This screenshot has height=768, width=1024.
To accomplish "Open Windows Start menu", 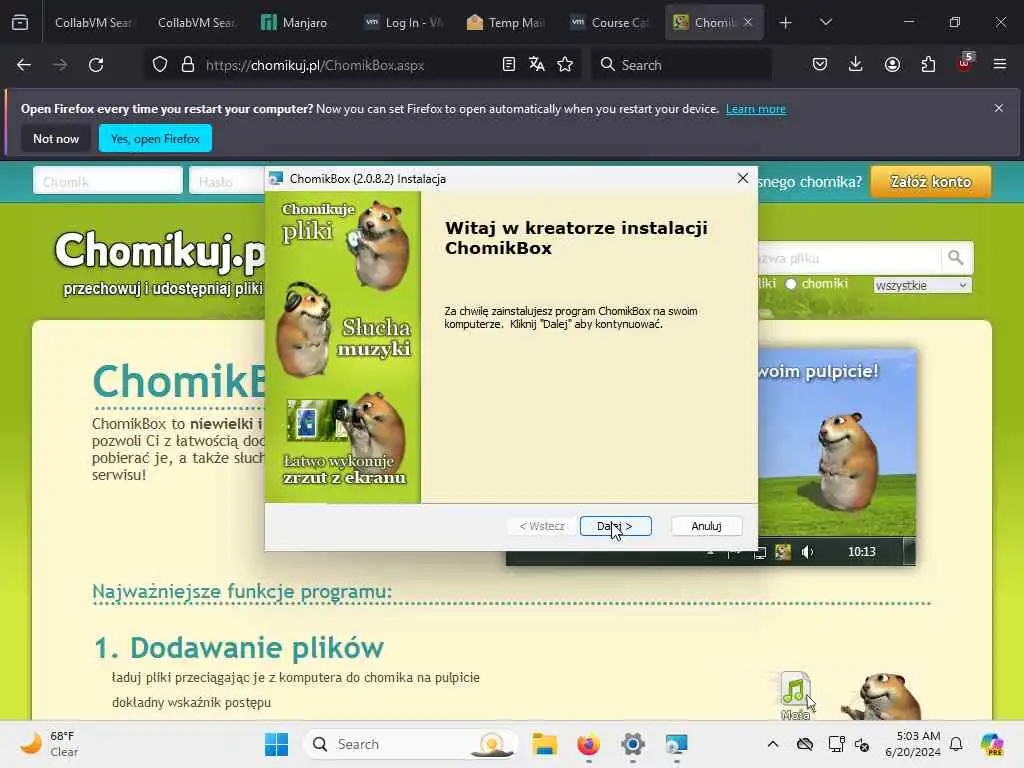I will 276,744.
